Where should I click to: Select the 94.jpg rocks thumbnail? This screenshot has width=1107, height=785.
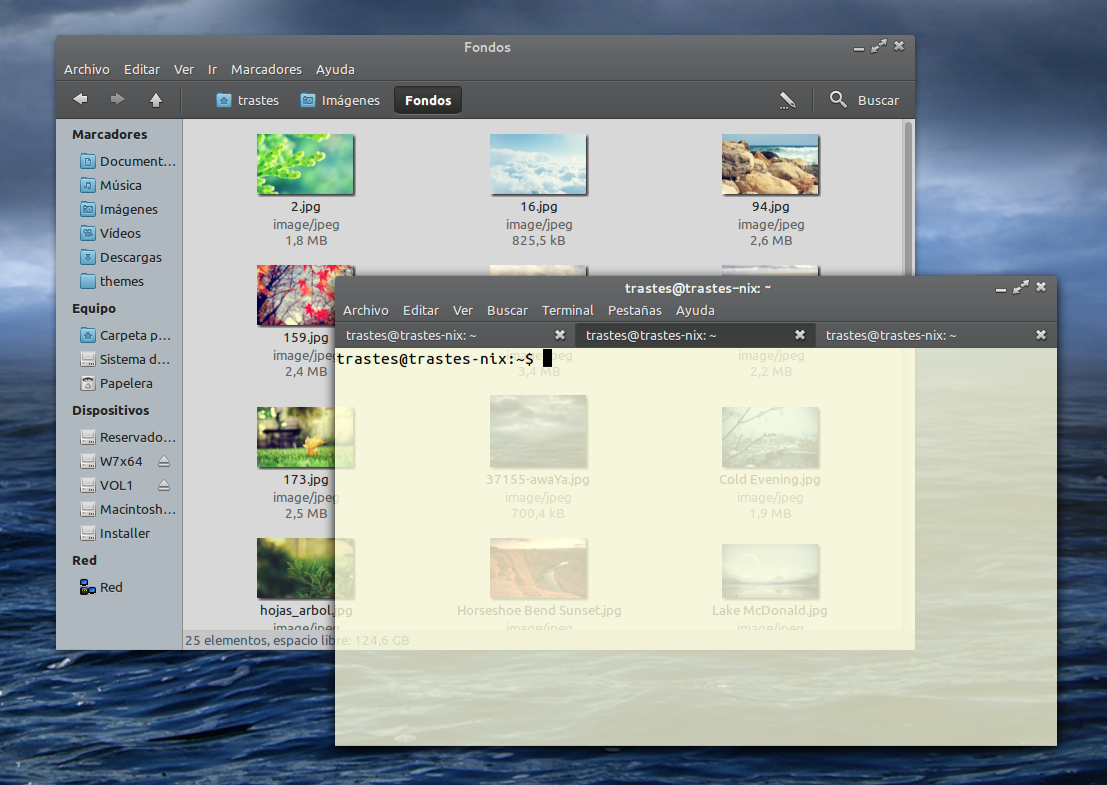click(770, 164)
